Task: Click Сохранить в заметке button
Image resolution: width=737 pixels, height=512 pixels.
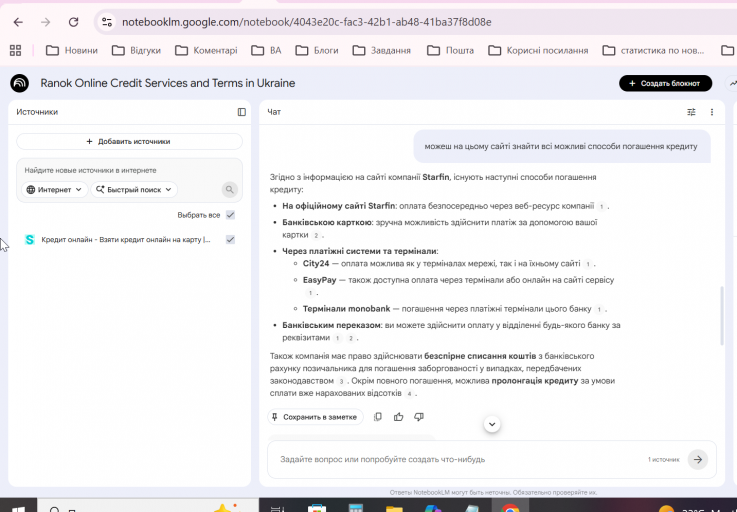Action: [x=315, y=417]
